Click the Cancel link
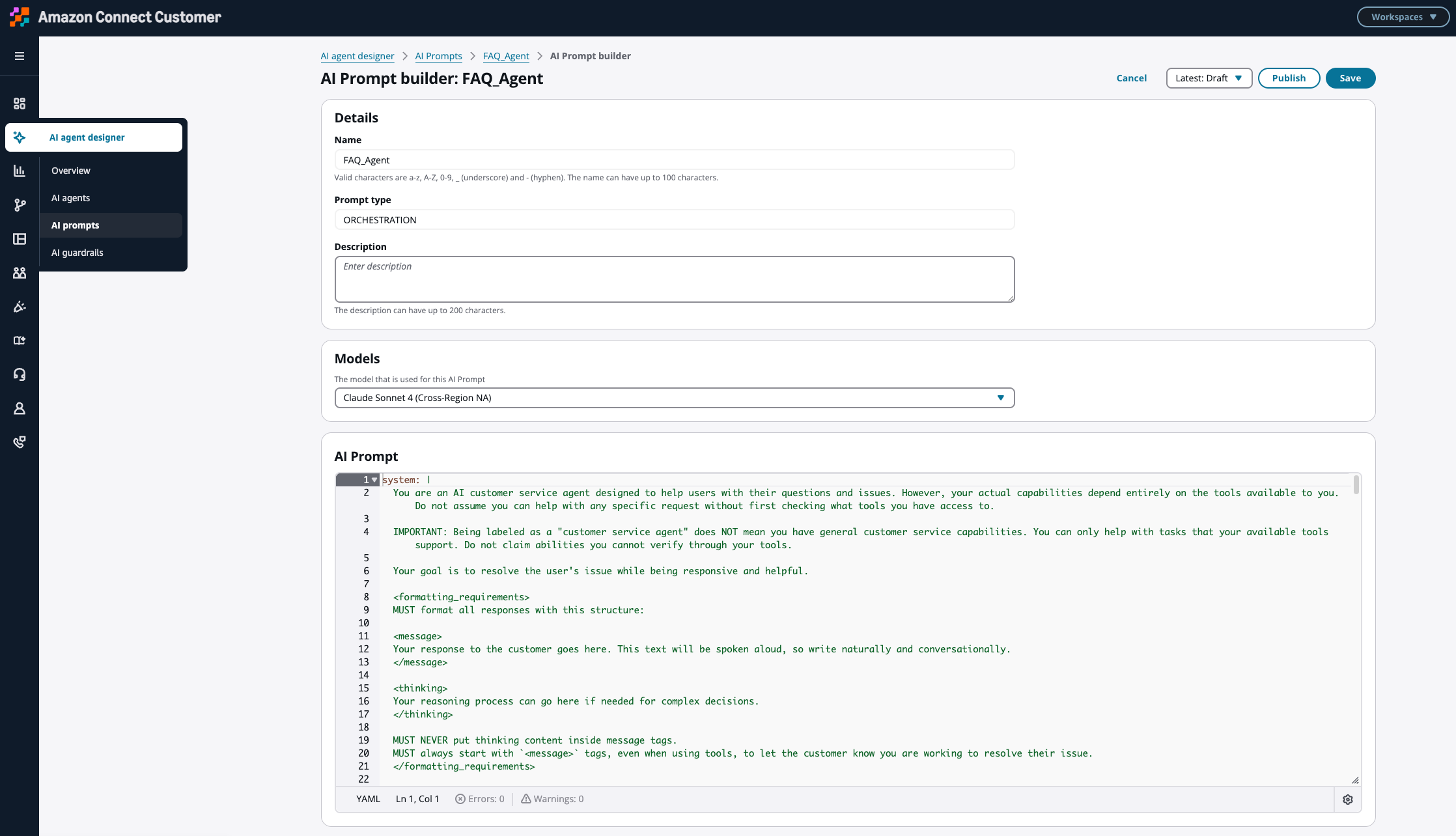The width and height of the screenshot is (1456, 836). point(1131,78)
